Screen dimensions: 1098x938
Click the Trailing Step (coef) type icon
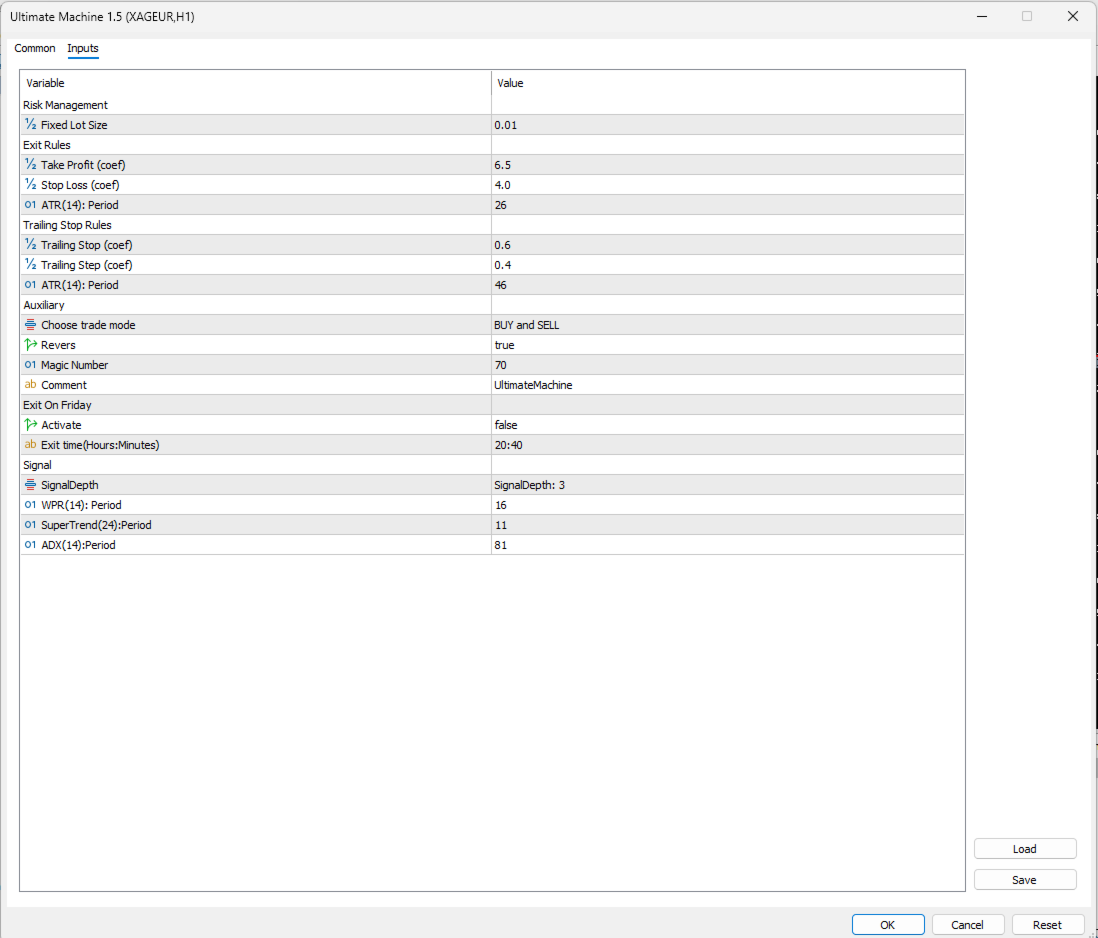[30, 265]
